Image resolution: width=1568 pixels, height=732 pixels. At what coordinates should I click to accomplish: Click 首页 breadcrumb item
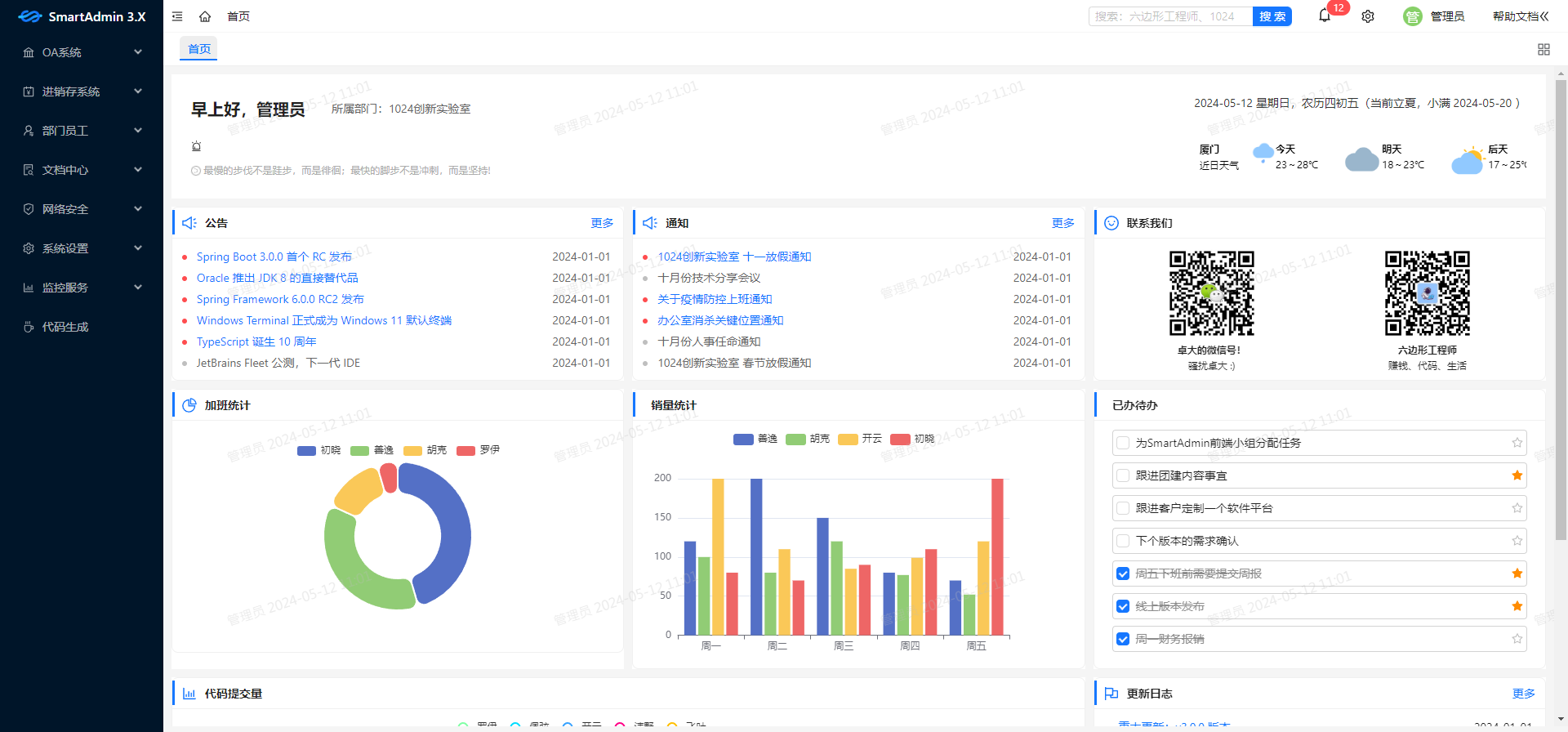(x=238, y=16)
